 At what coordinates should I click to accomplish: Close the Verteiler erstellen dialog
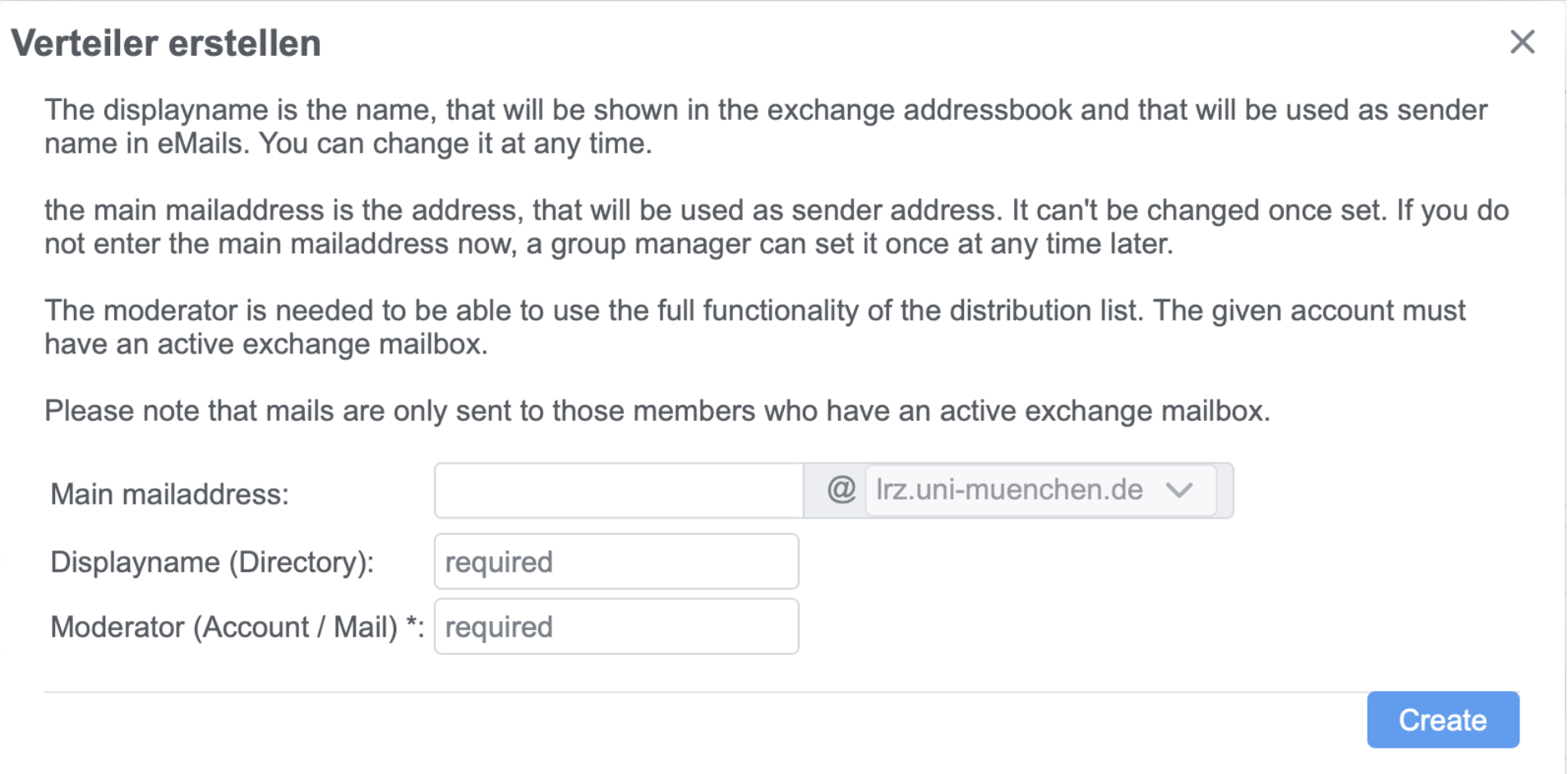point(1521,42)
